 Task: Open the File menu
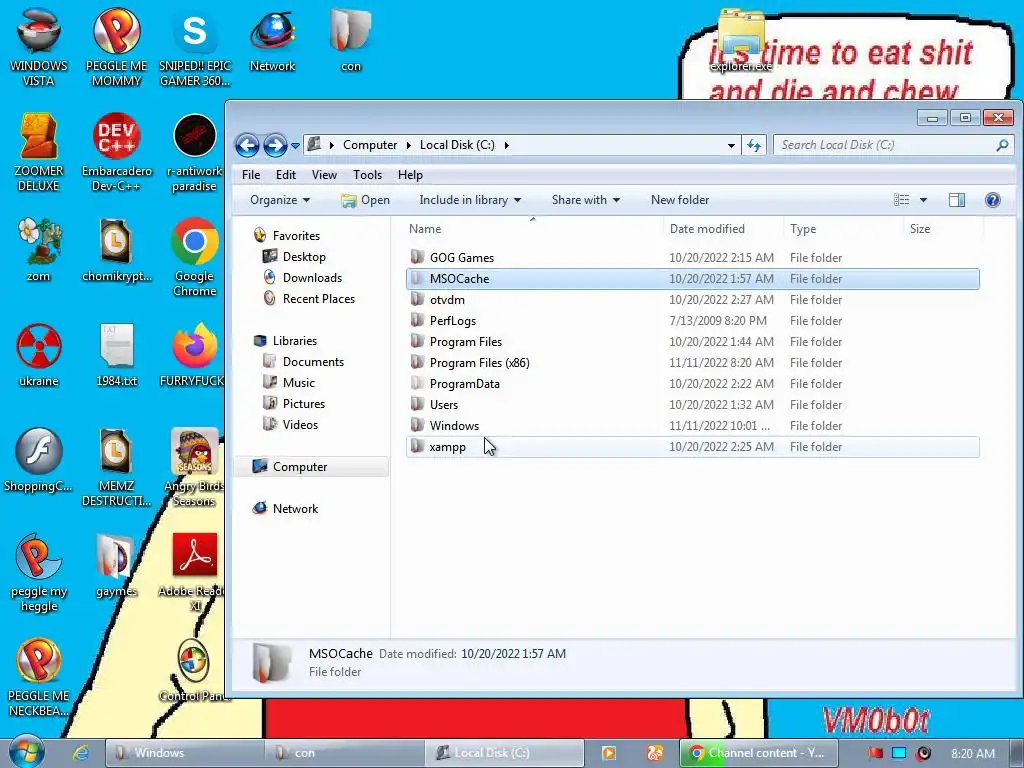(x=251, y=175)
